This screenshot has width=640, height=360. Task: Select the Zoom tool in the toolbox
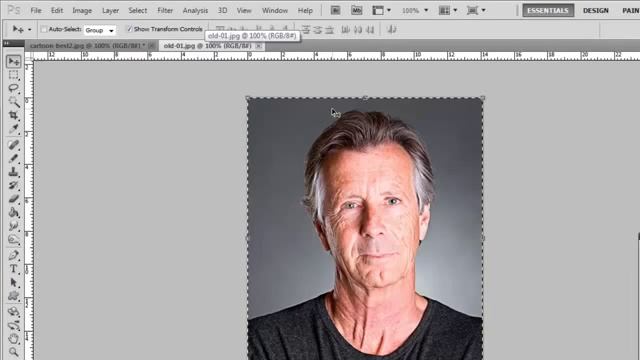click(x=13, y=351)
